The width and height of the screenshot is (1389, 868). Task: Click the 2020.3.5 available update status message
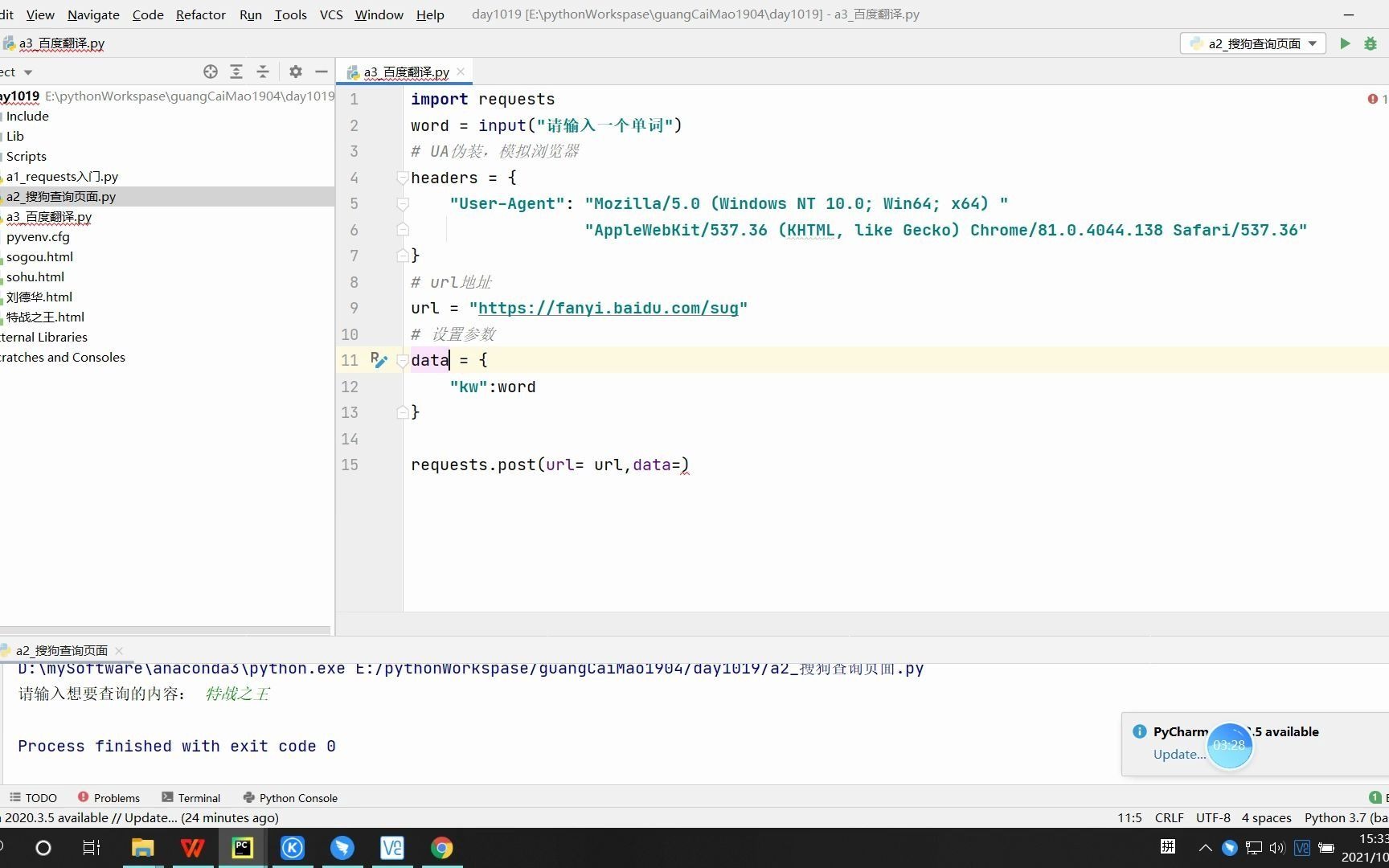click(x=142, y=817)
